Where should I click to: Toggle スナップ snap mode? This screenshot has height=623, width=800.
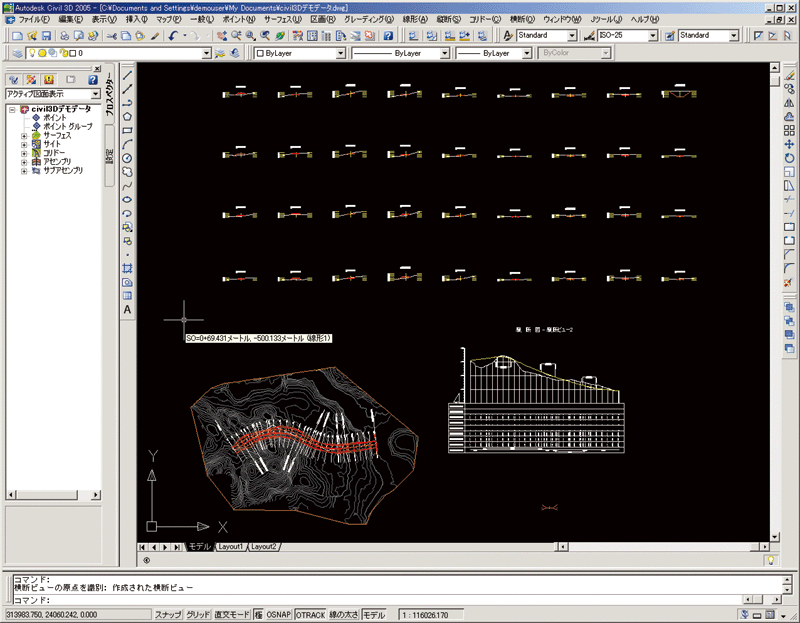coord(168,614)
